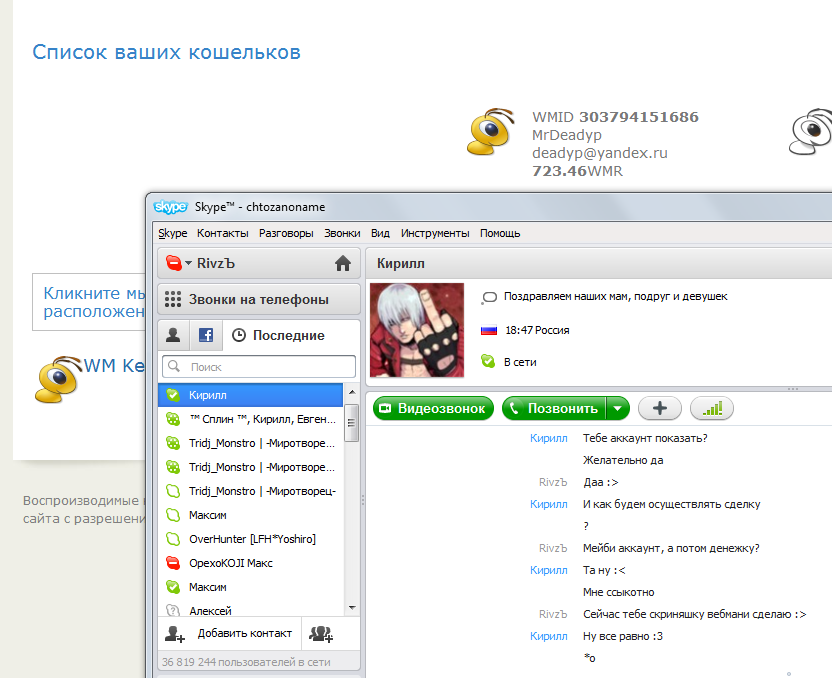Click the create group icon
The image size is (832, 678).
(321, 633)
